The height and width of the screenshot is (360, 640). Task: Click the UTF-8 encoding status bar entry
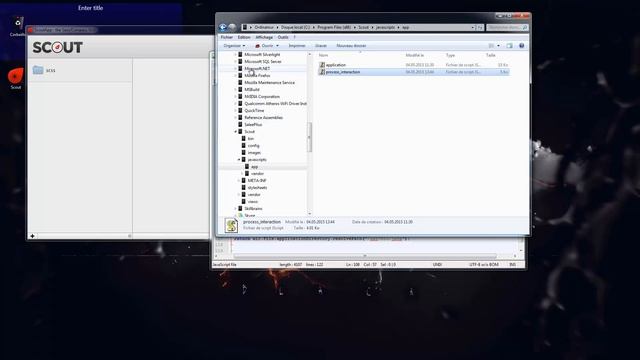coord(484,264)
